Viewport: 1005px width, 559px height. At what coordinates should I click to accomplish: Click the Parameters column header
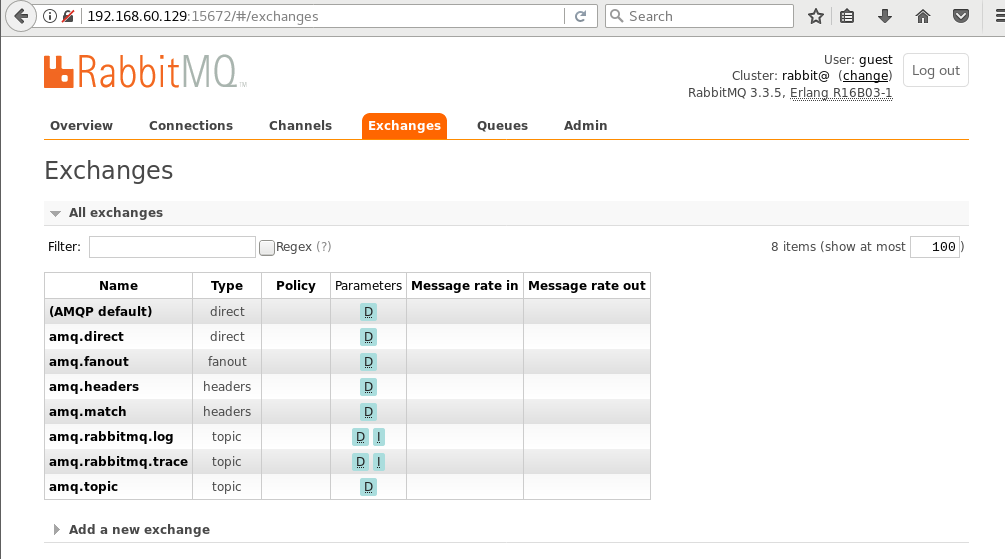coord(369,286)
